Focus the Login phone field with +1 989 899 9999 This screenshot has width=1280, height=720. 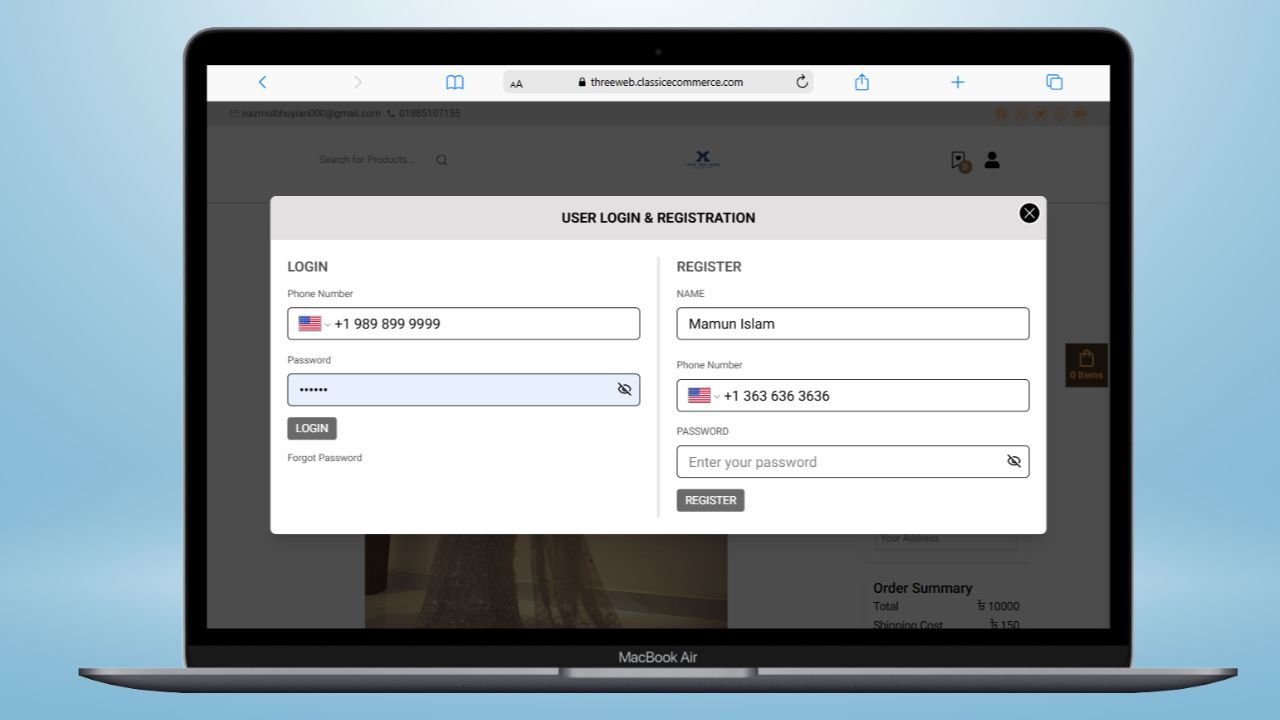(x=464, y=324)
